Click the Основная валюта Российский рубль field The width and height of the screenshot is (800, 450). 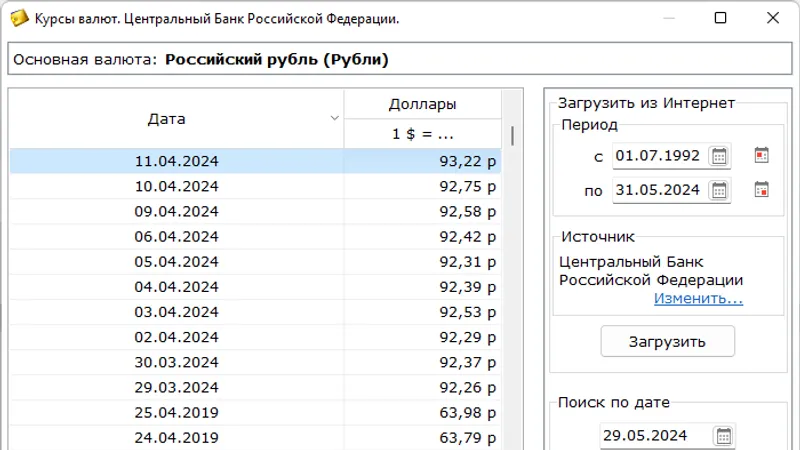click(400, 60)
